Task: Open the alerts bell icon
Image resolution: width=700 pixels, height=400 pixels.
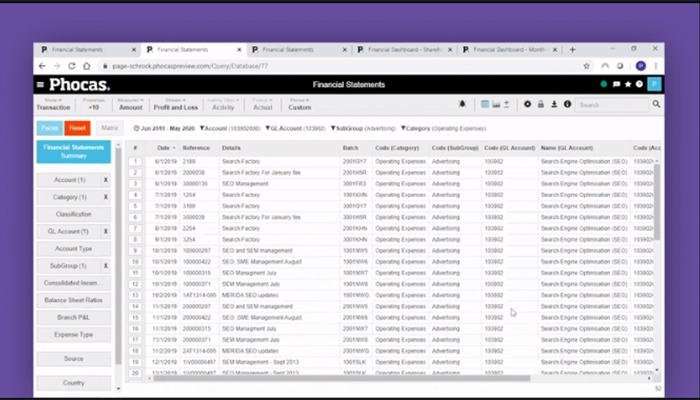Action: point(462,104)
